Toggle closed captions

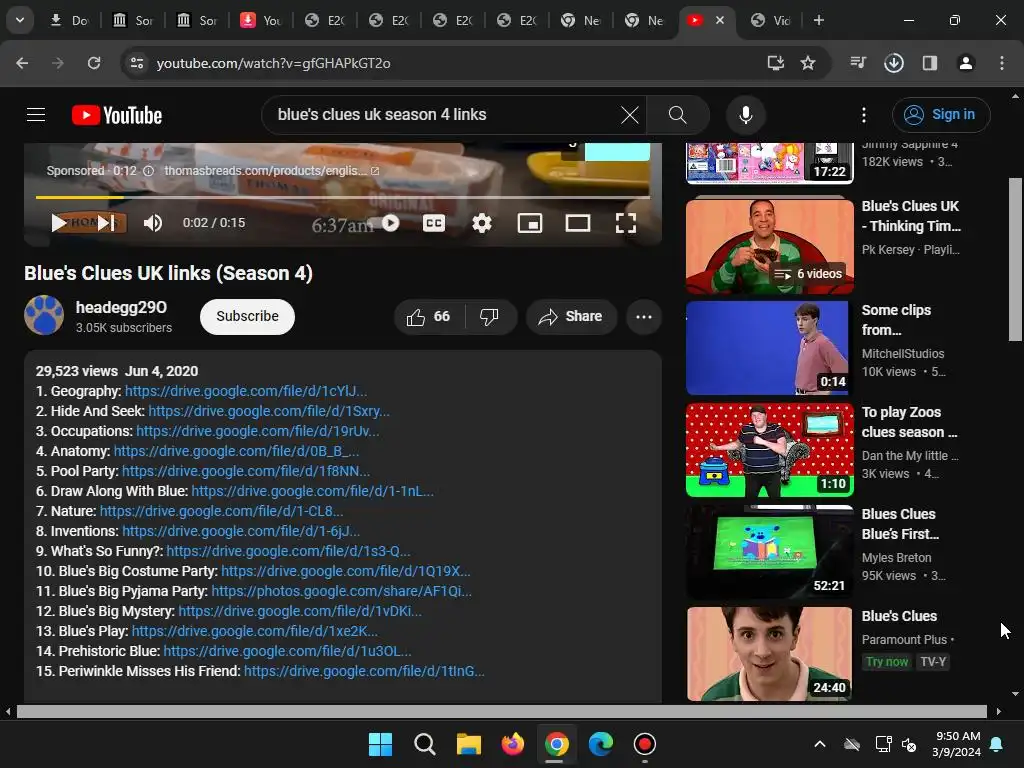pos(434,223)
